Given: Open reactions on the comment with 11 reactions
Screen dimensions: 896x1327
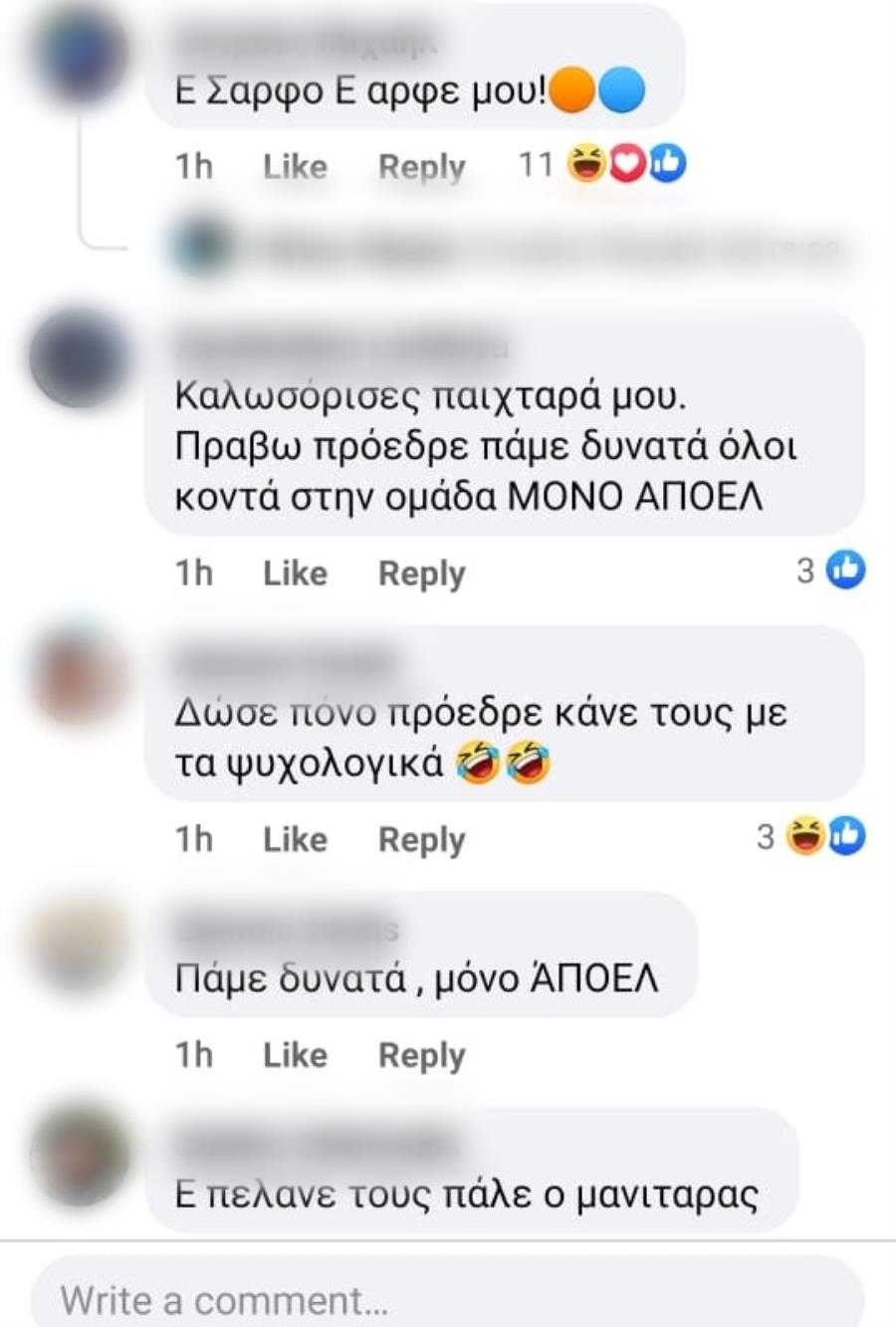Looking at the screenshot, I should point(601,164).
